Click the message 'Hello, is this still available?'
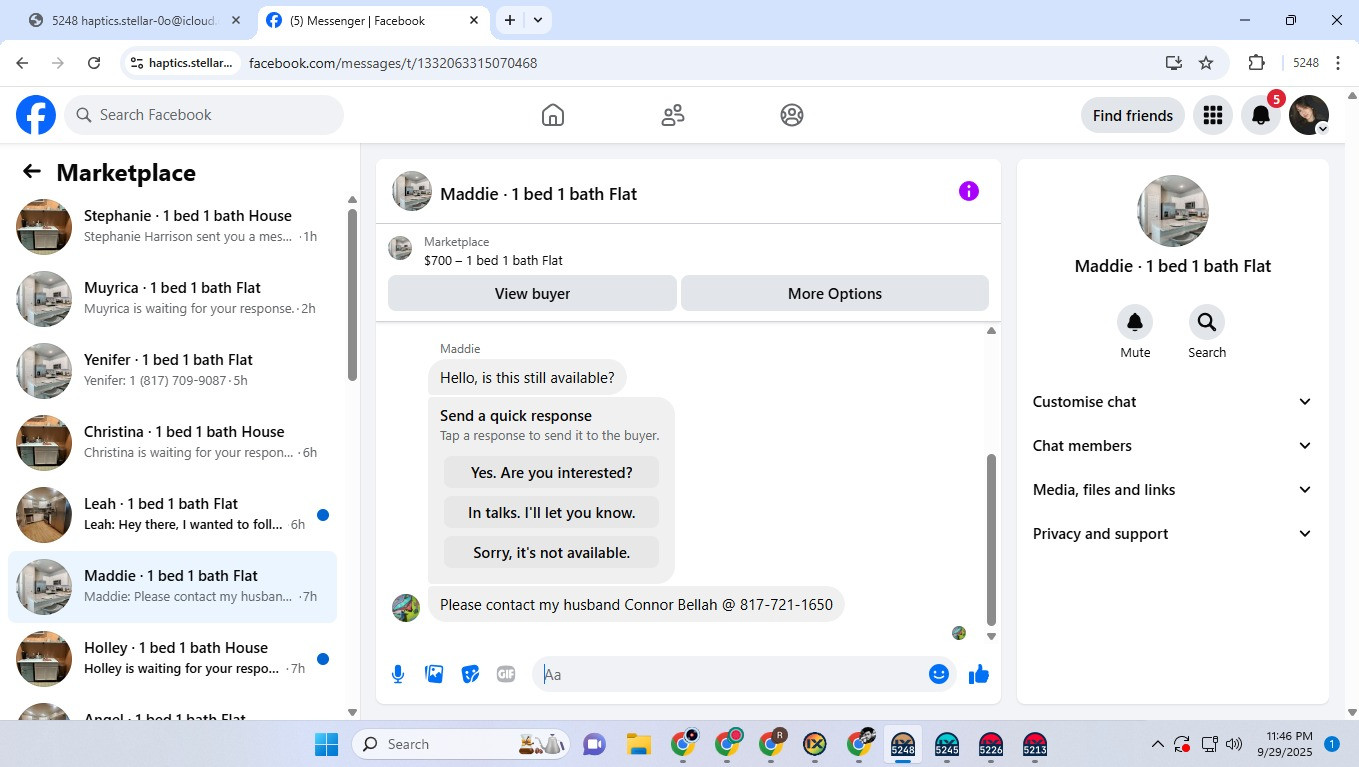This screenshot has height=767, width=1359. click(x=527, y=378)
